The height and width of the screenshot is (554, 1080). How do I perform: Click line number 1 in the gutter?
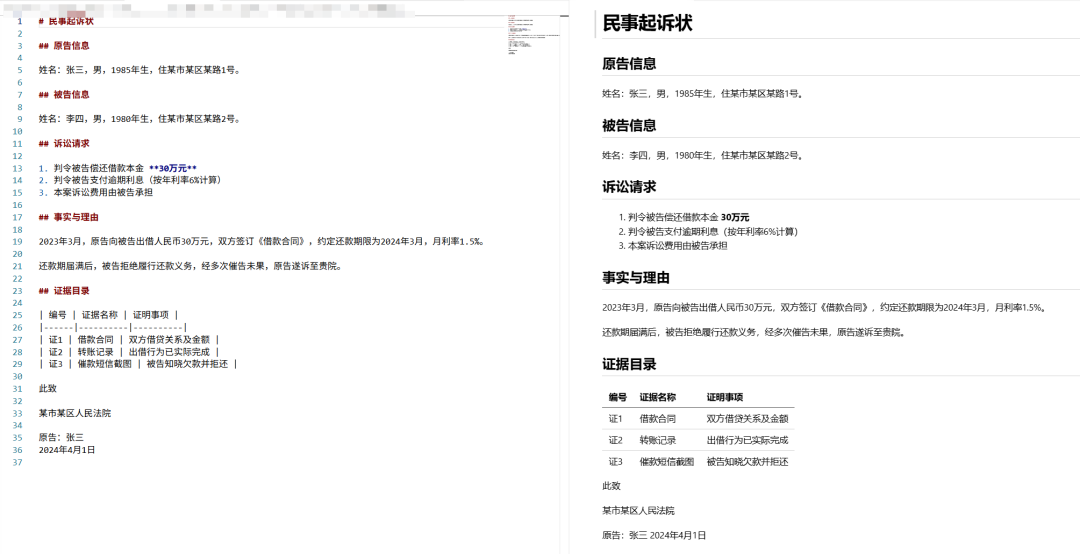click(20, 21)
